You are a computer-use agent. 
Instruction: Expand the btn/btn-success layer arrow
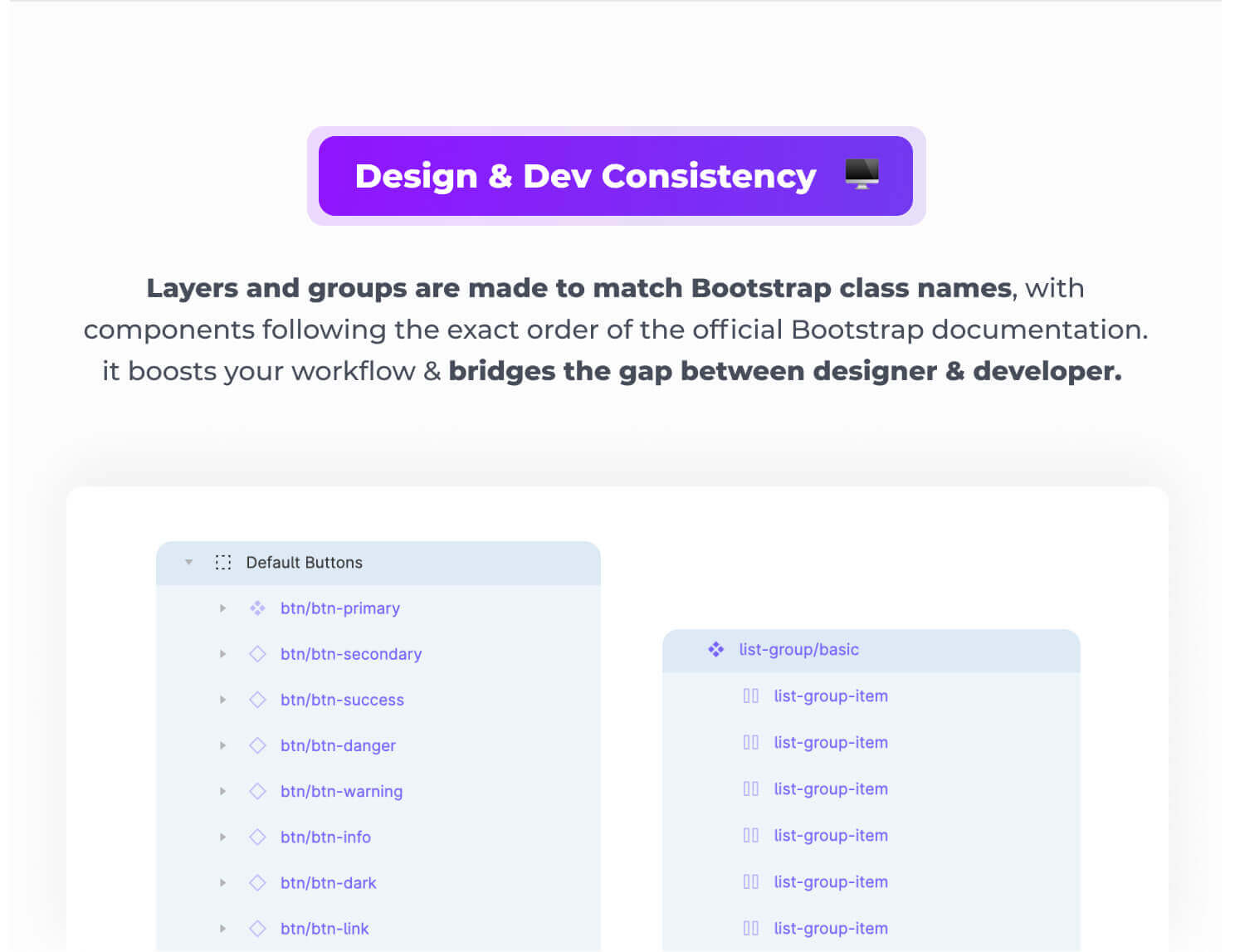222,700
